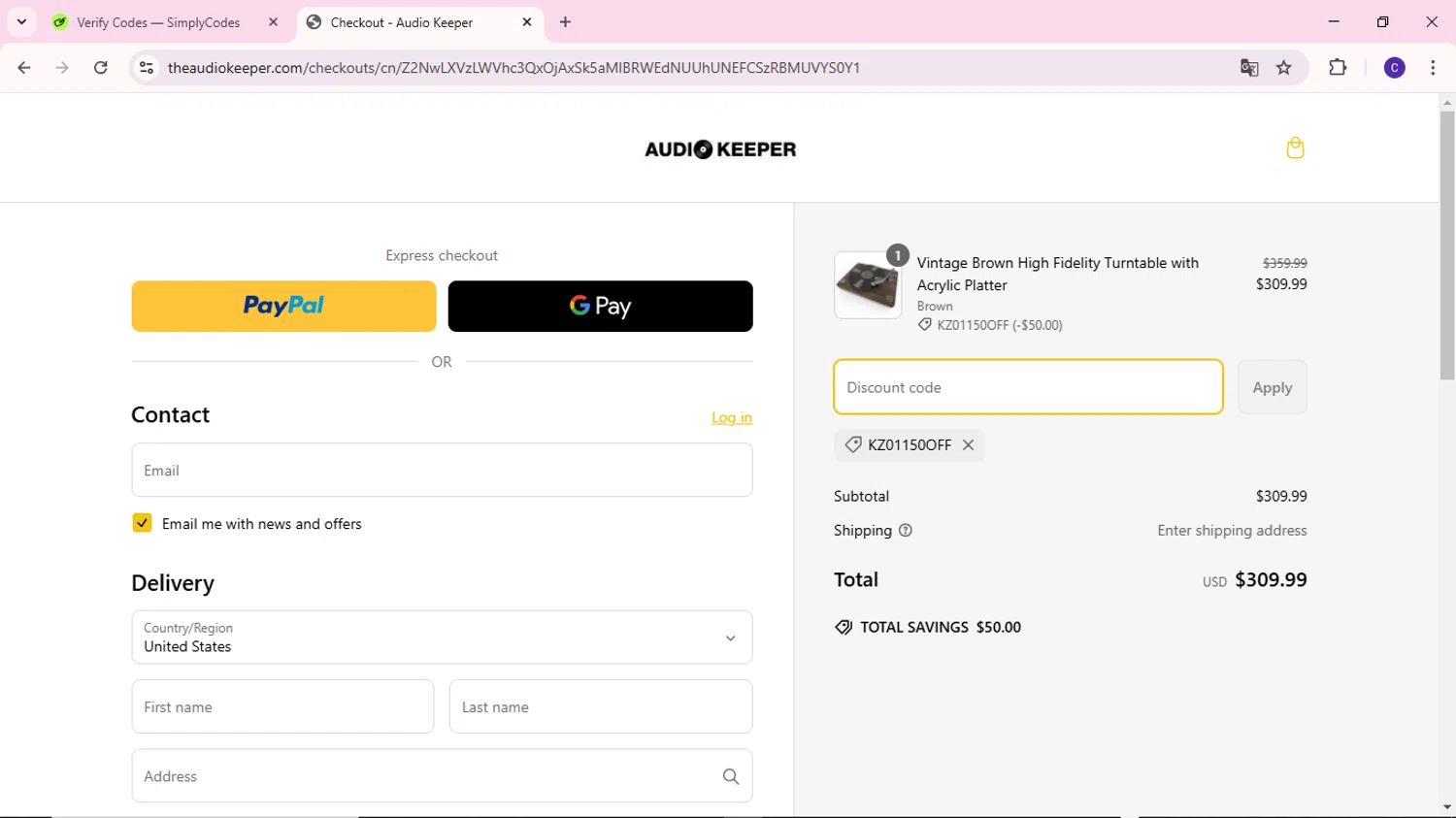Bookmark this page with star icon
This screenshot has width=1456, height=818.
pyautogui.click(x=1284, y=68)
